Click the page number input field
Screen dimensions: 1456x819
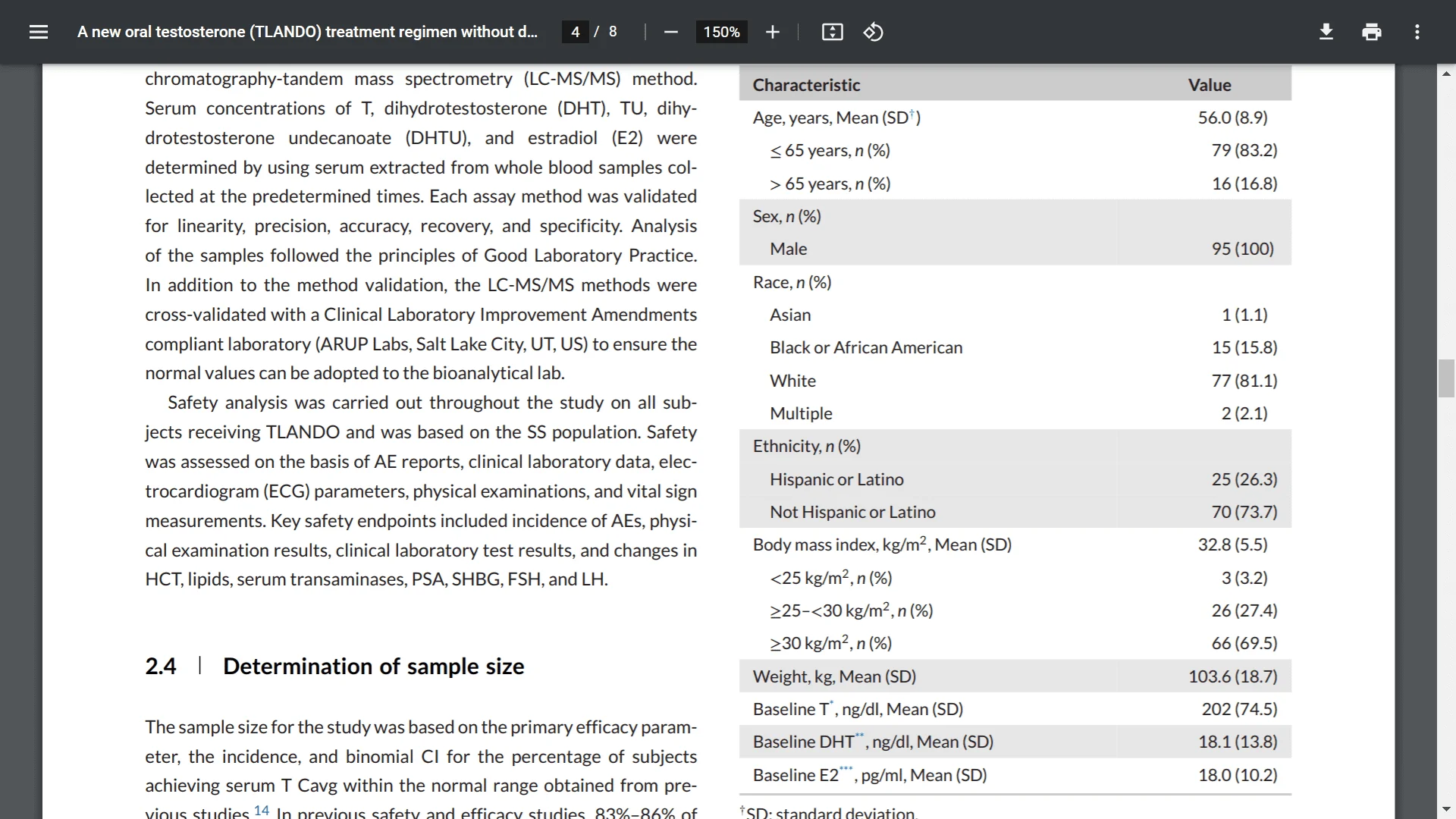576,32
